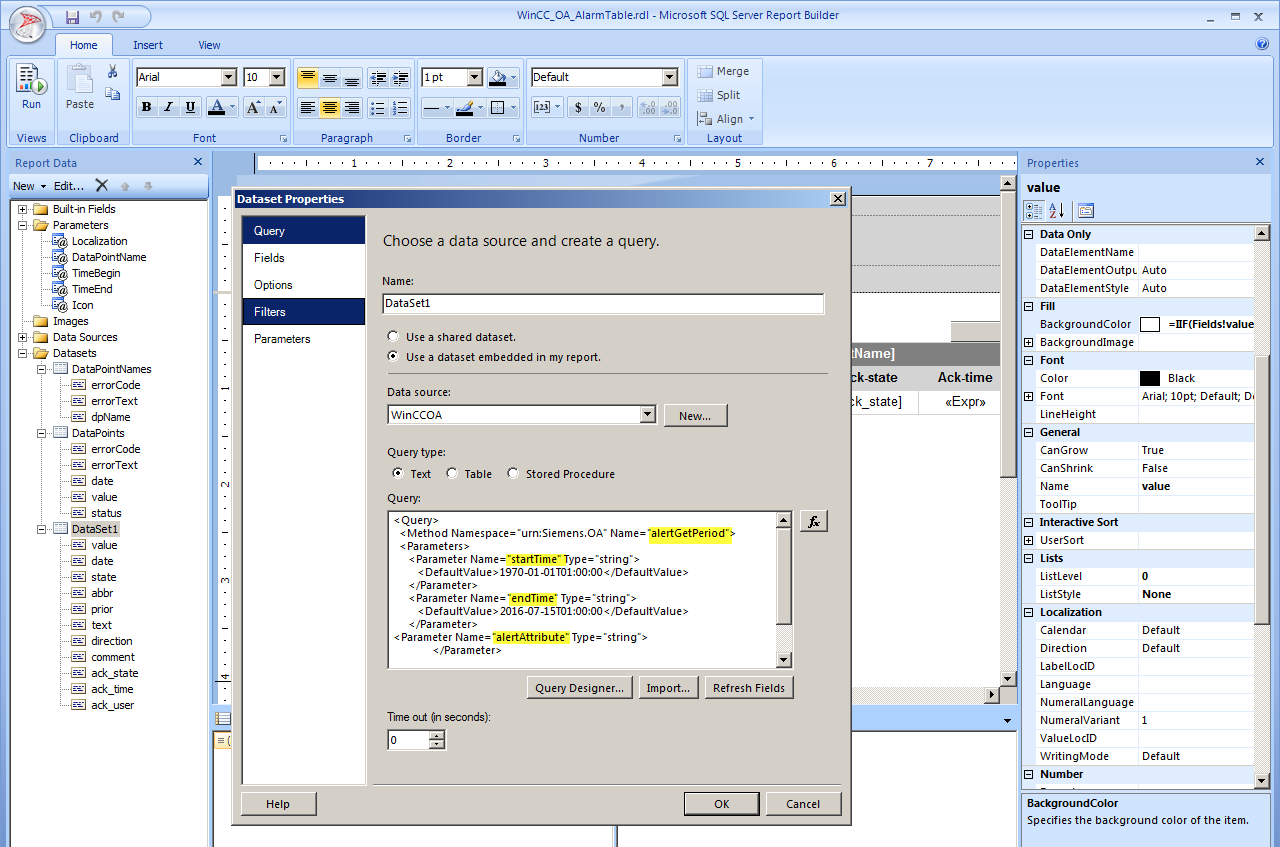
Task: Click the Cut scissors icon
Action: point(112,71)
